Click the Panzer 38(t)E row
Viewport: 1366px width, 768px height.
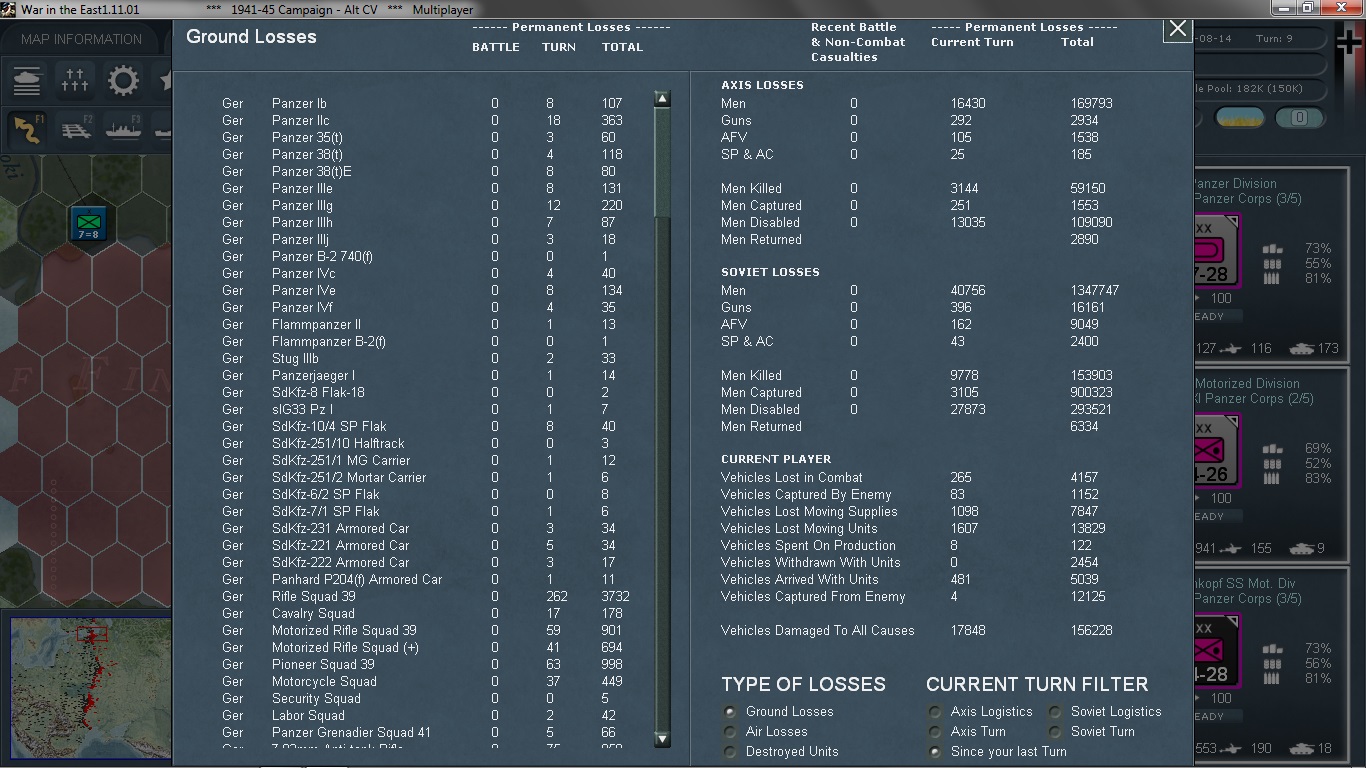[425, 171]
